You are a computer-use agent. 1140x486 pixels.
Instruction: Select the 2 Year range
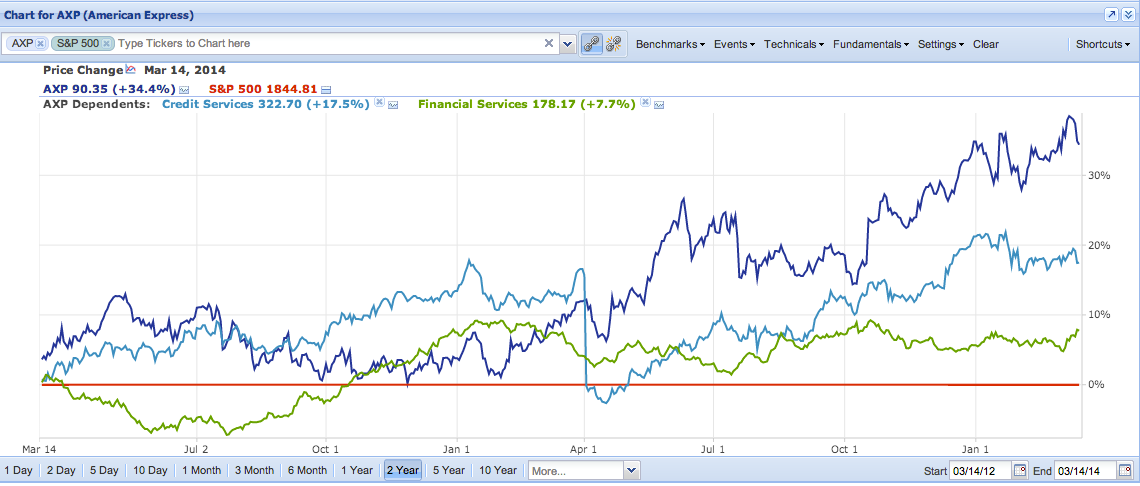pyautogui.click(x=403, y=471)
